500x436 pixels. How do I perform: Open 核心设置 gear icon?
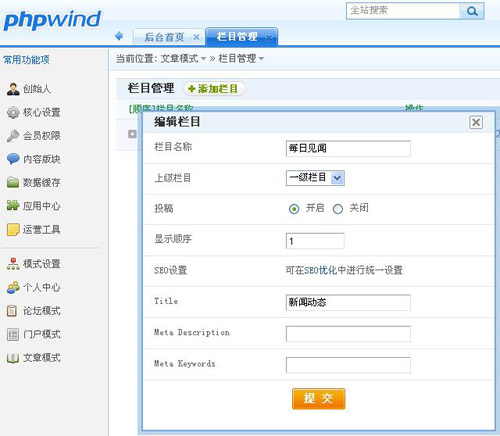click(13, 112)
